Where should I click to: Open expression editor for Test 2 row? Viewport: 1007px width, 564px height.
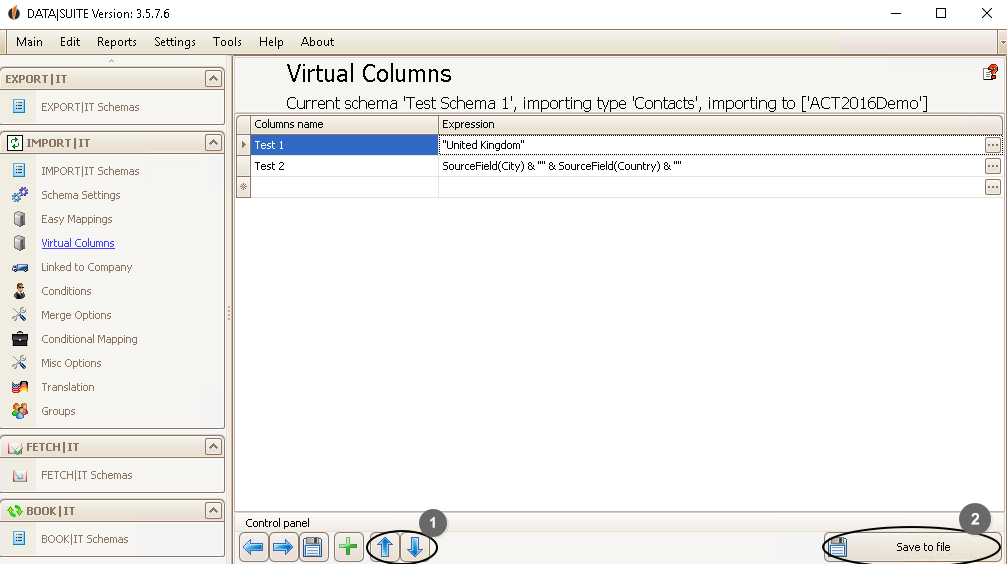coord(992,166)
